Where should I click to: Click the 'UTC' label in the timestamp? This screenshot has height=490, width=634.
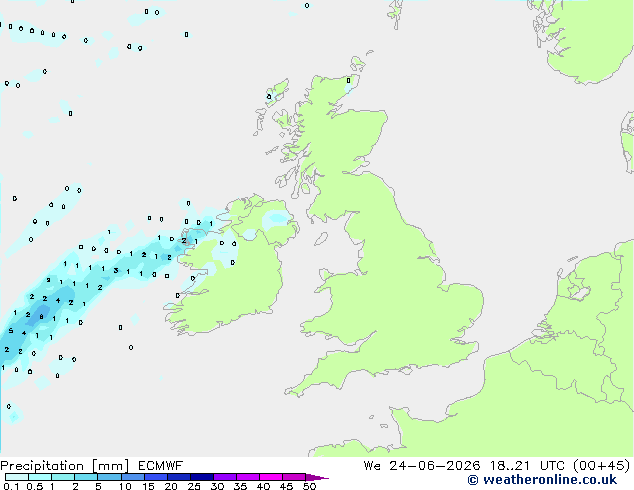click(552, 465)
